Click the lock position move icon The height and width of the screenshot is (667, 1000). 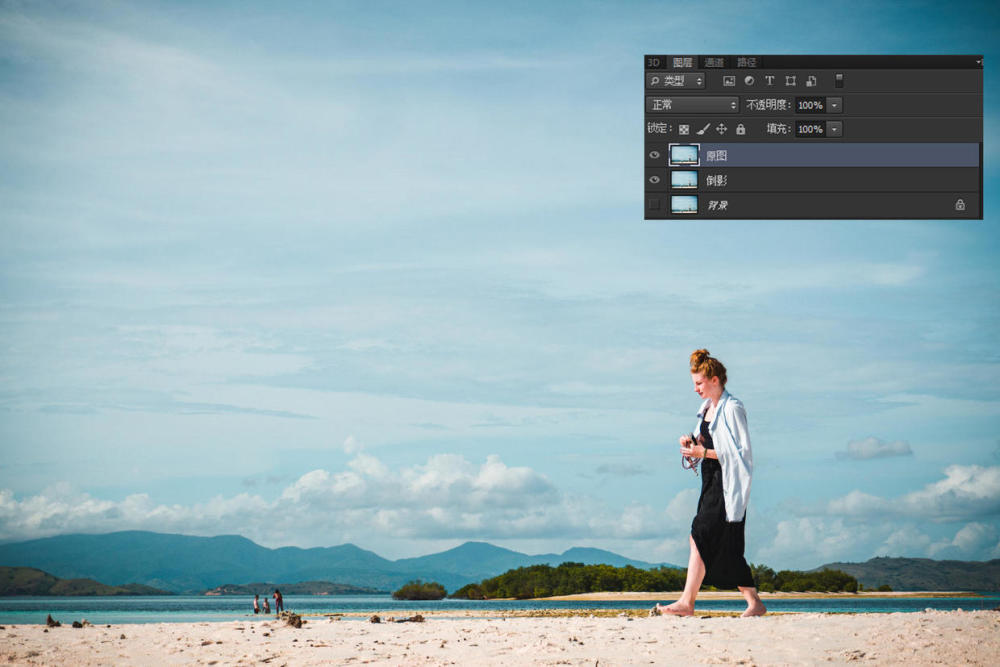[x=721, y=129]
